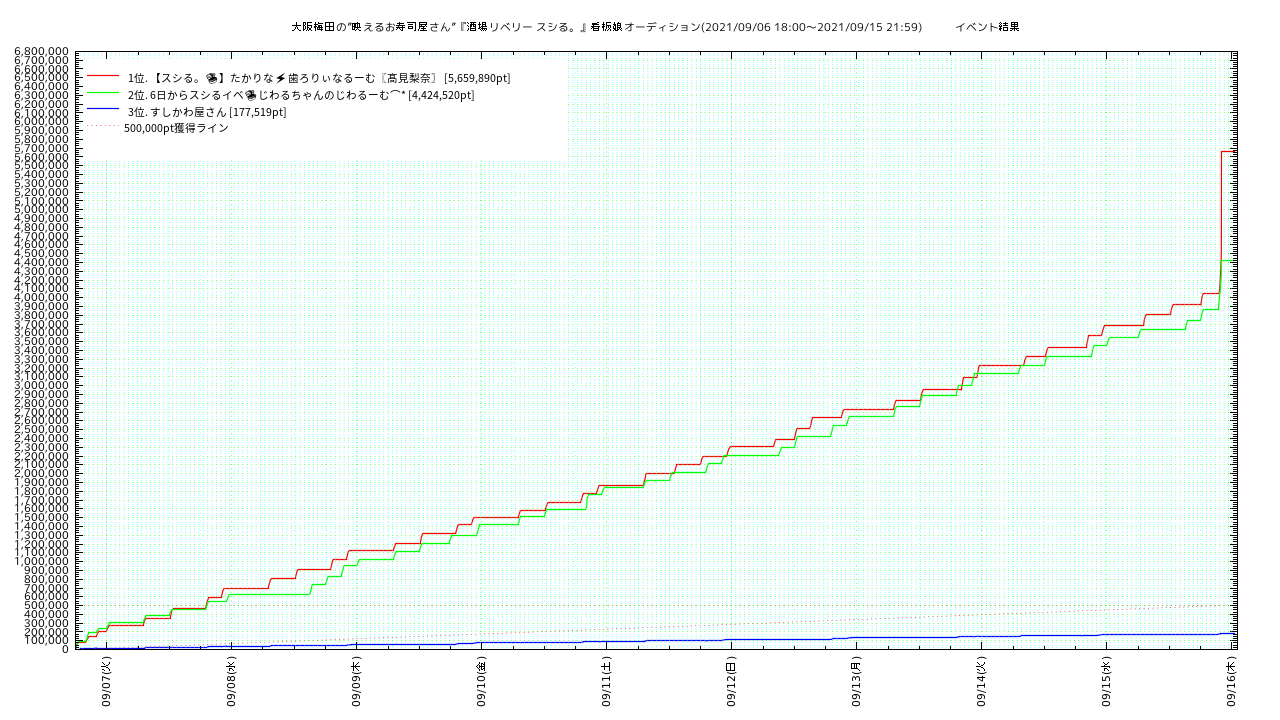Click the 5,000,000 y-axis value

coord(41,209)
